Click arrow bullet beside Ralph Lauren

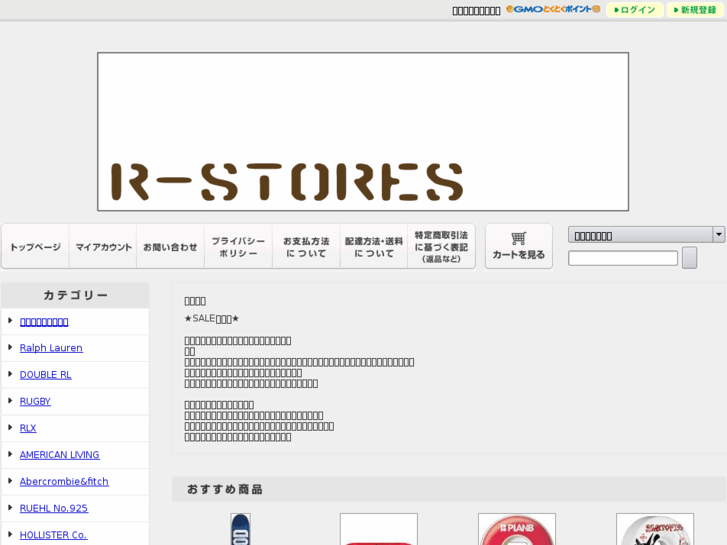click(x=10, y=347)
